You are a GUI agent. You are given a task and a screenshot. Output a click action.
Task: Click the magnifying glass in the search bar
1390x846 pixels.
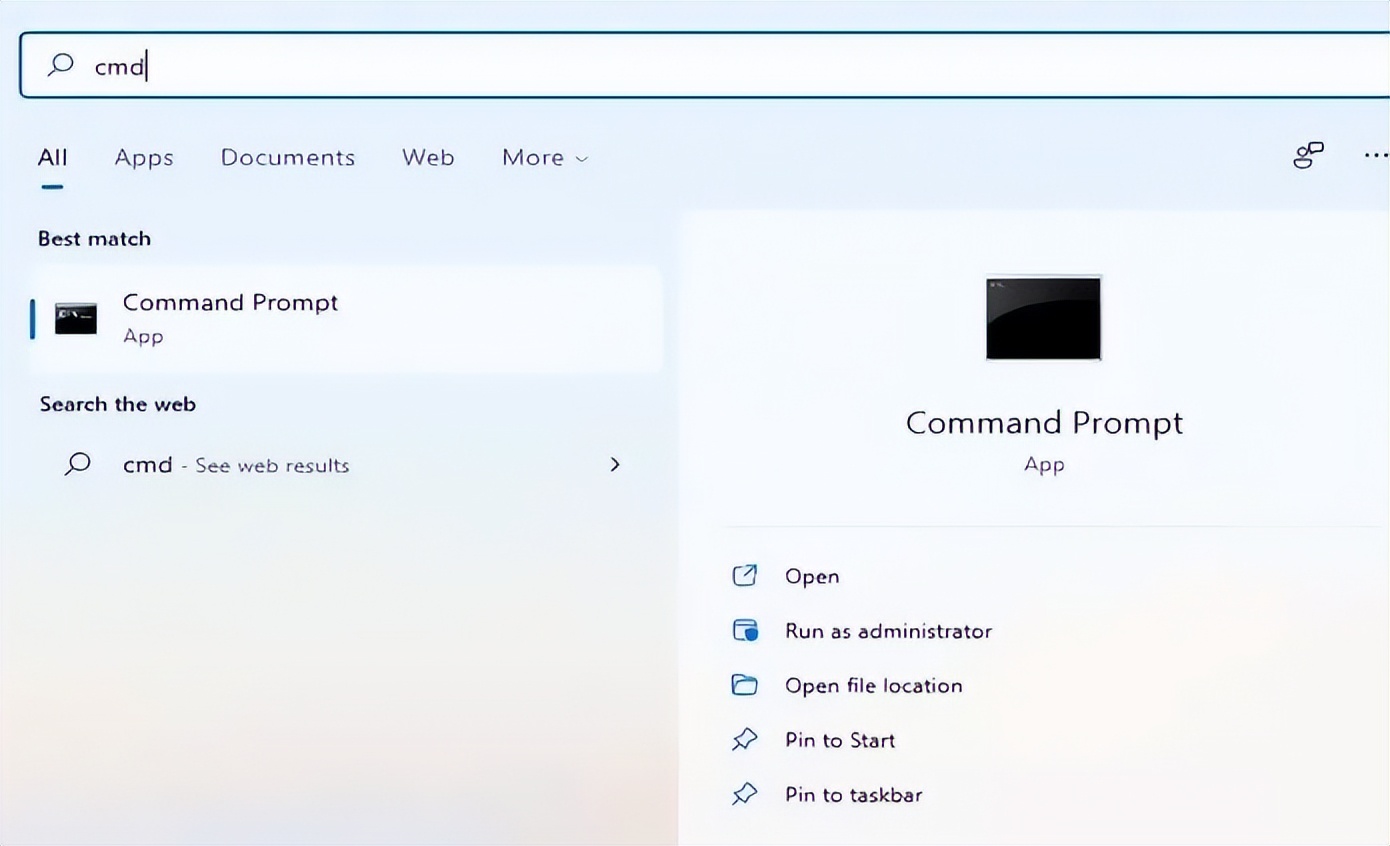[x=60, y=65]
